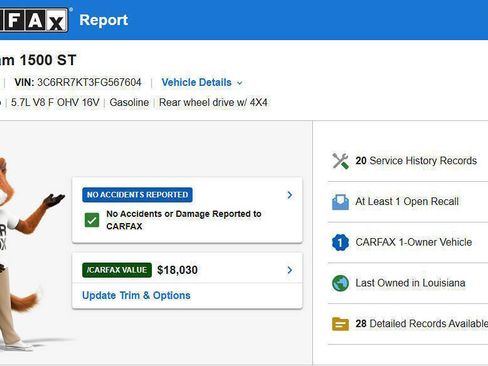Viewport: 488px width, 366px height.
Task: Click the Update Trim & Options link
Action: pos(136,295)
